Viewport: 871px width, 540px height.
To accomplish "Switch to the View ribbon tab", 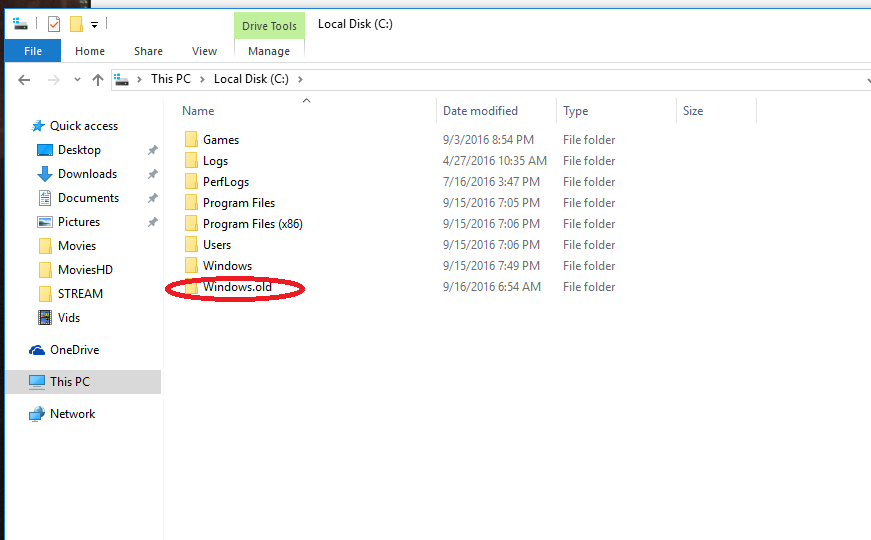I will pyautogui.click(x=204, y=51).
